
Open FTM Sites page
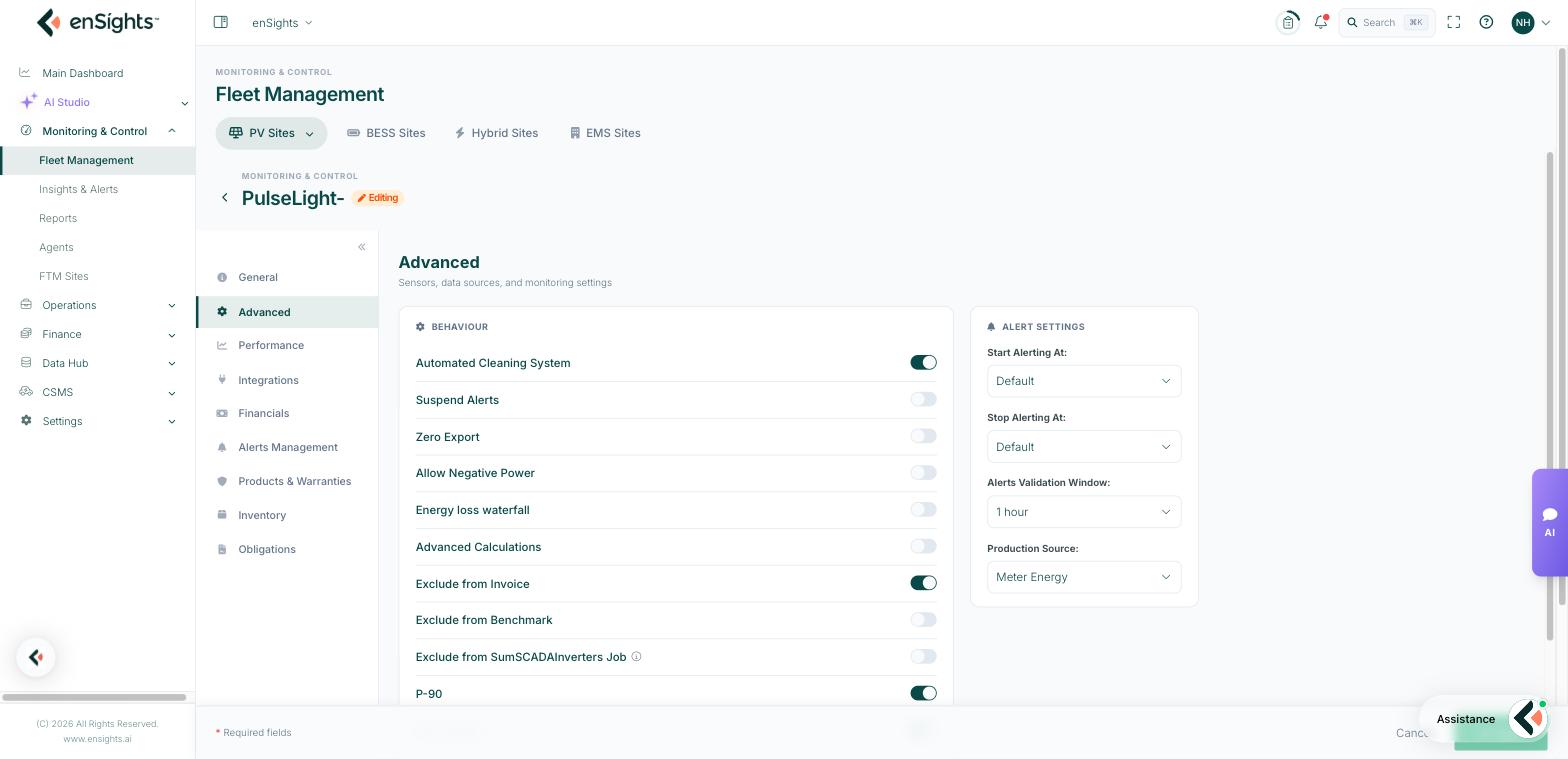[x=64, y=276]
